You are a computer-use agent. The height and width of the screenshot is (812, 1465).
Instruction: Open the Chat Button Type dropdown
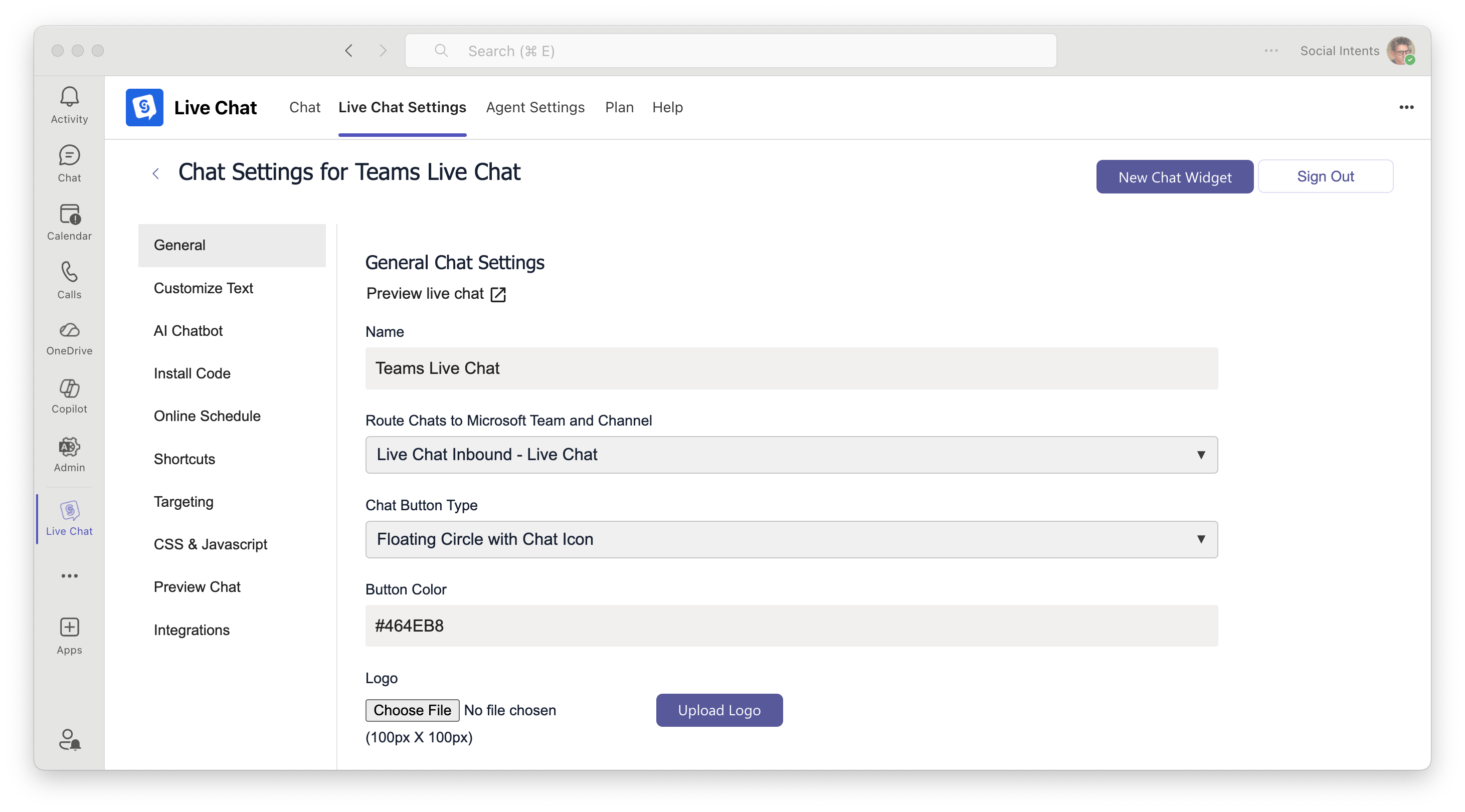[791, 539]
